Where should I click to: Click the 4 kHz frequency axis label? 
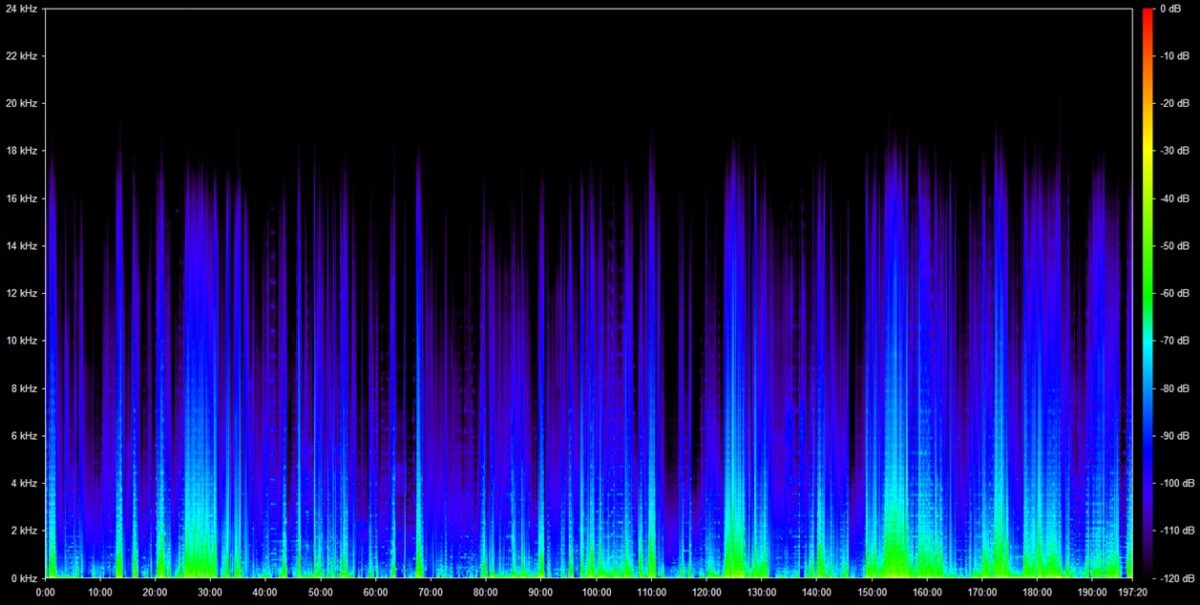coord(24,483)
